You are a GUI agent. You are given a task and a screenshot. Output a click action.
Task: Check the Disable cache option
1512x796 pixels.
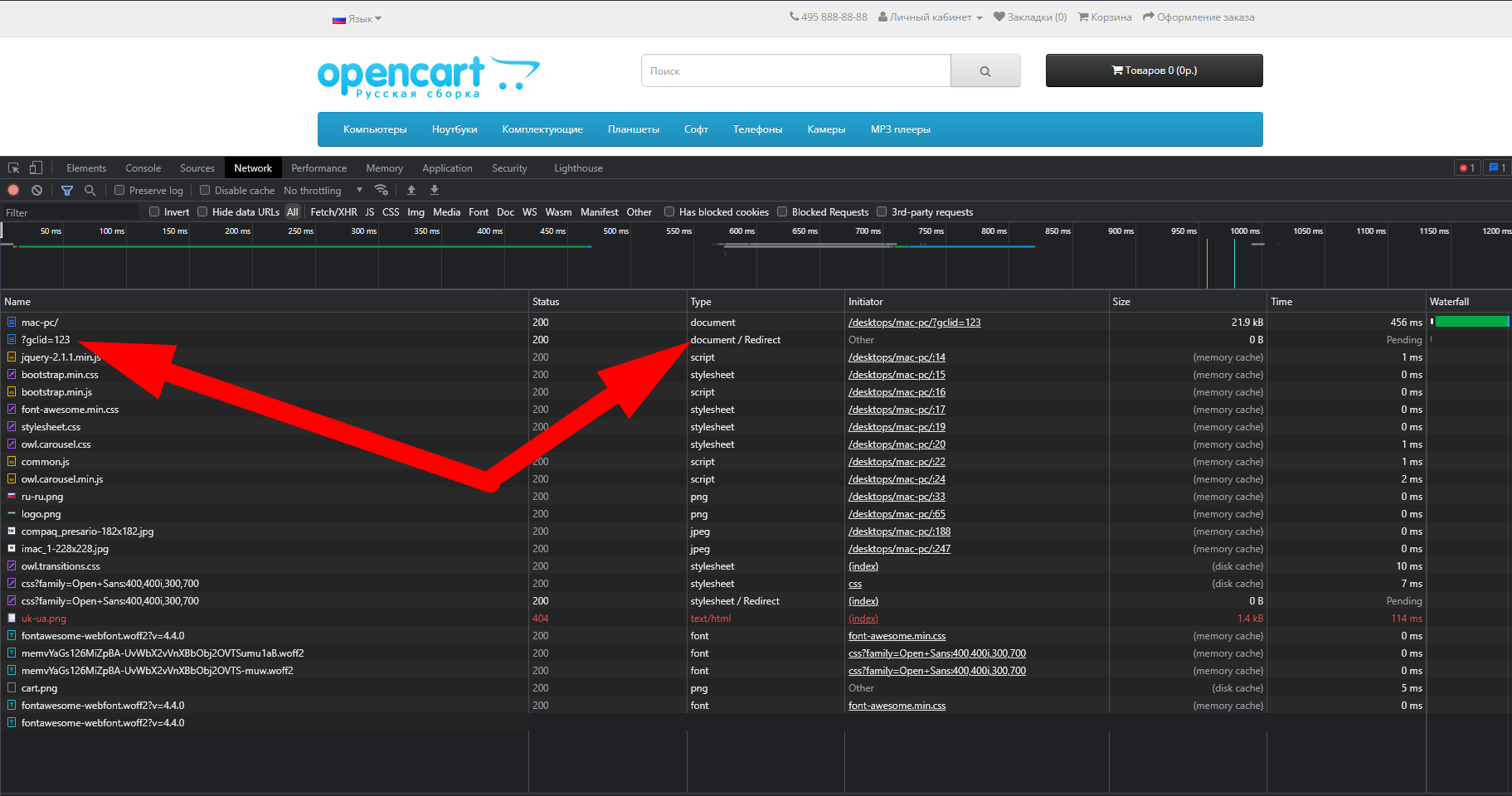click(x=205, y=190)
